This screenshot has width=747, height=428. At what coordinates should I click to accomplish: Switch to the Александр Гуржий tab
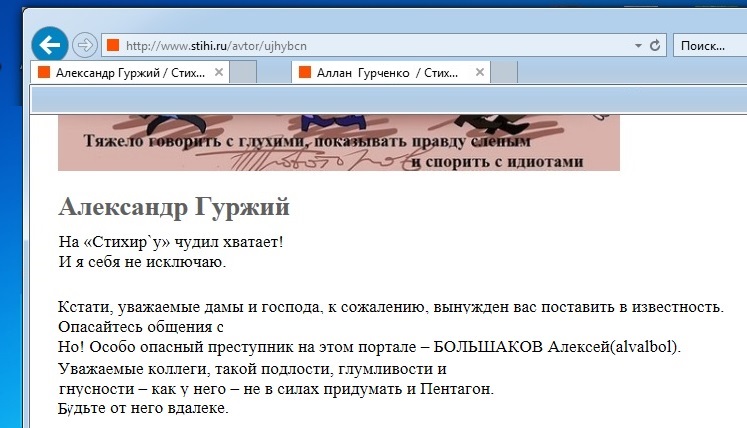(x=125, y=73)
